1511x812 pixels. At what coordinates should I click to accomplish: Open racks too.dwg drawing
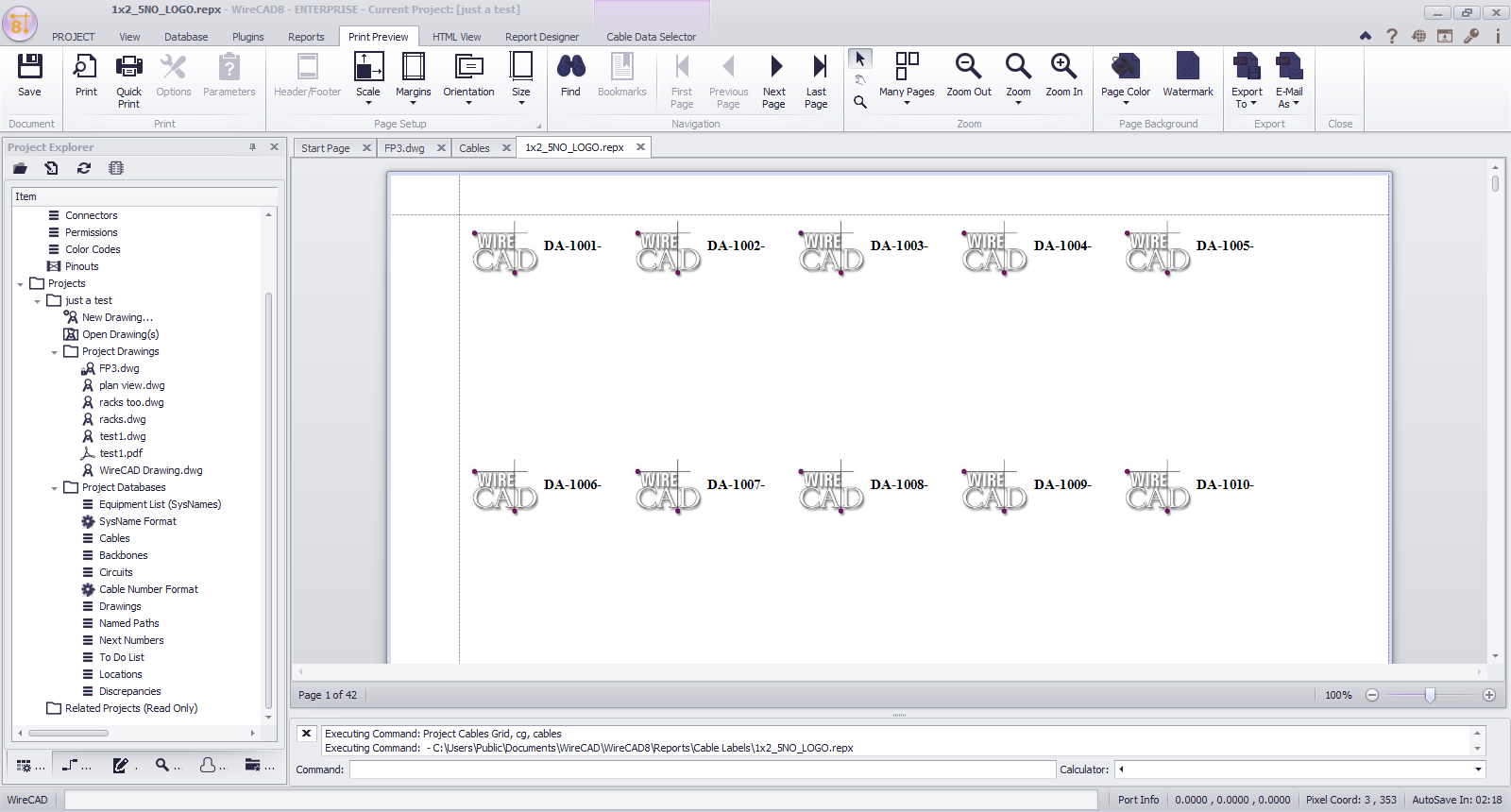pyautogui.click(x=131, y=402)
